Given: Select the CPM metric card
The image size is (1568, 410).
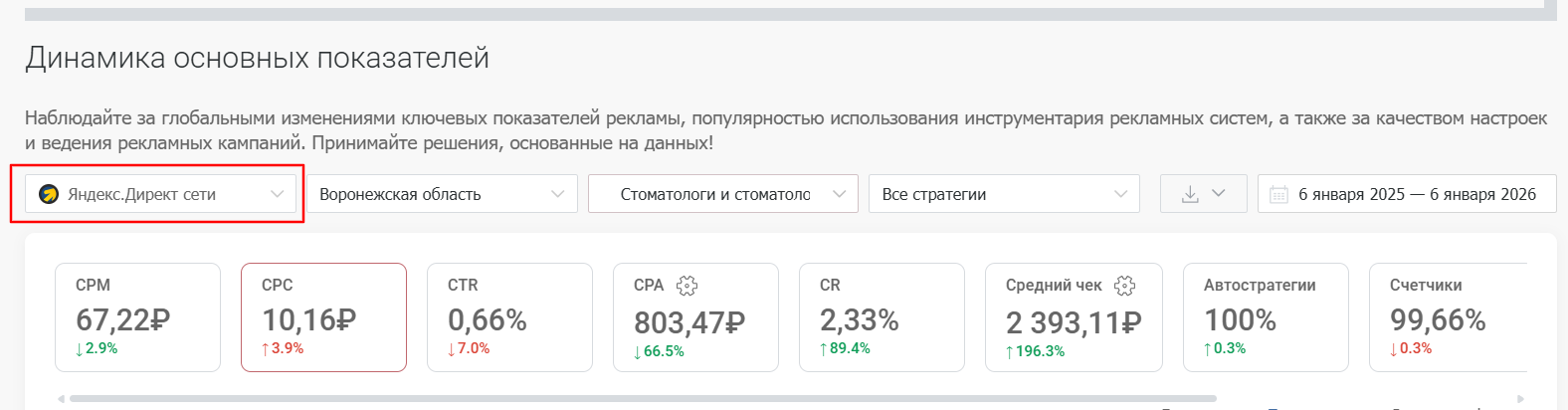Looking at the screenshot, I should 137,317.
